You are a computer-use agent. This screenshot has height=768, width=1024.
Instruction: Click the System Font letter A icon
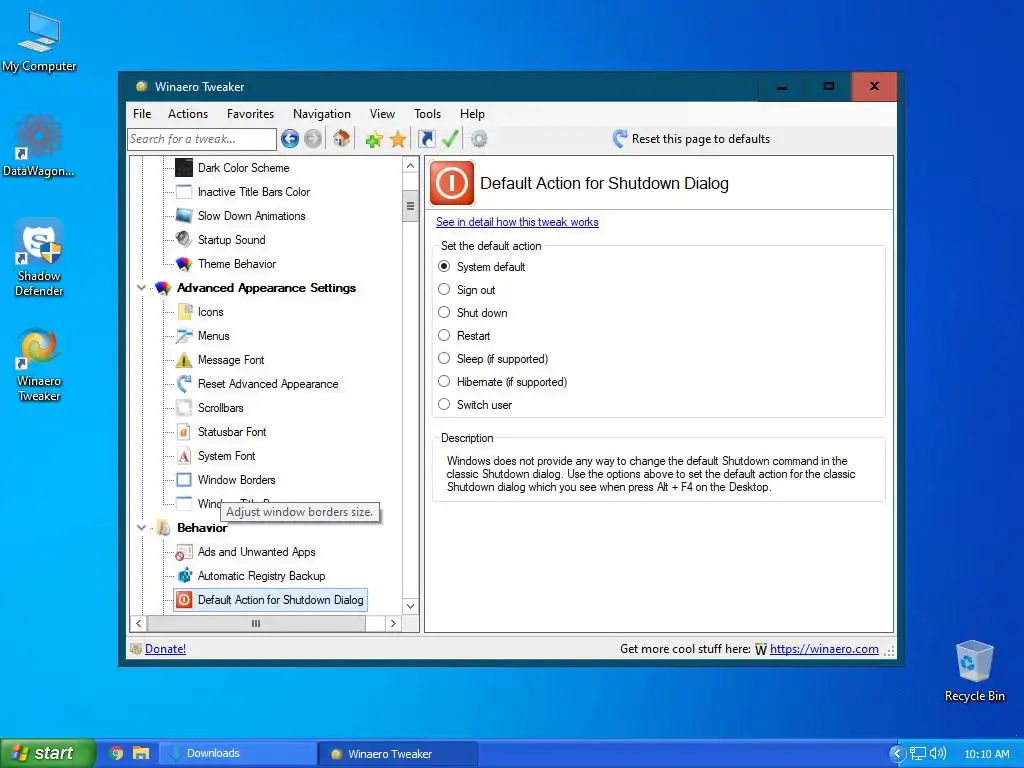coord(184,456)
